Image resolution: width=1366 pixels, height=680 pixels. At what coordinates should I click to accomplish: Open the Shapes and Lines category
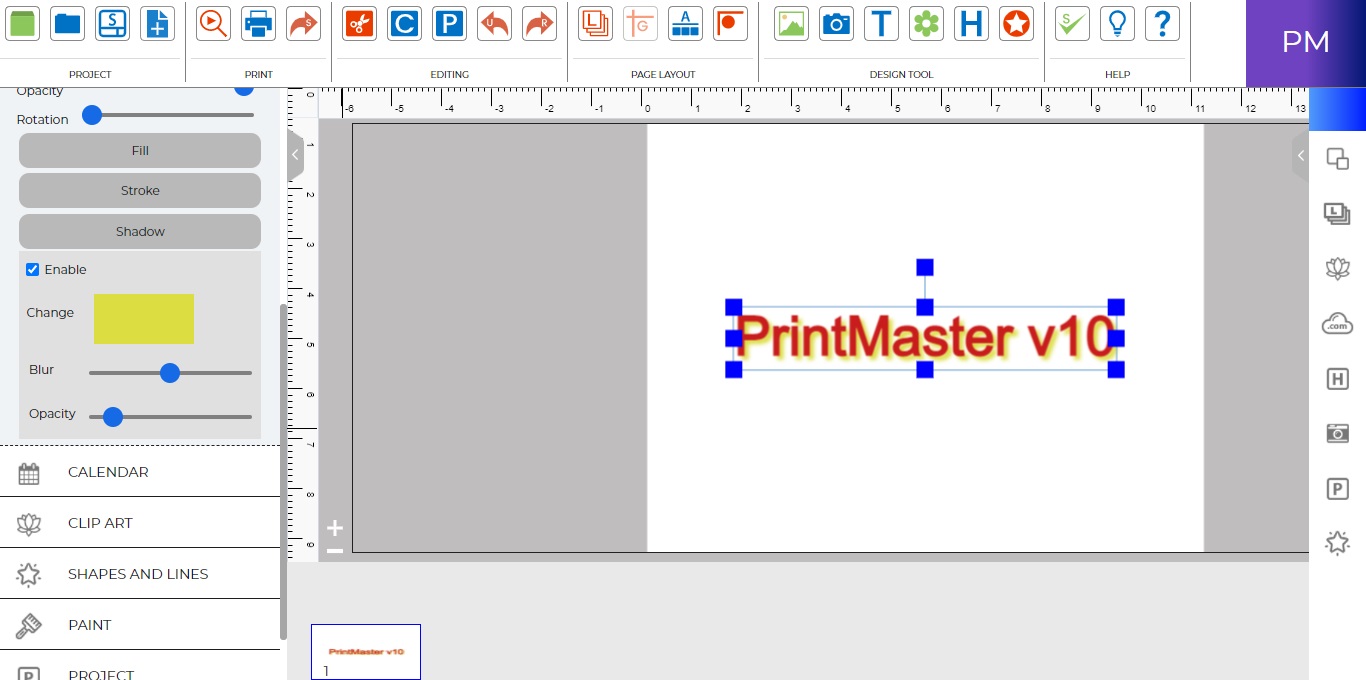point(140,574)
